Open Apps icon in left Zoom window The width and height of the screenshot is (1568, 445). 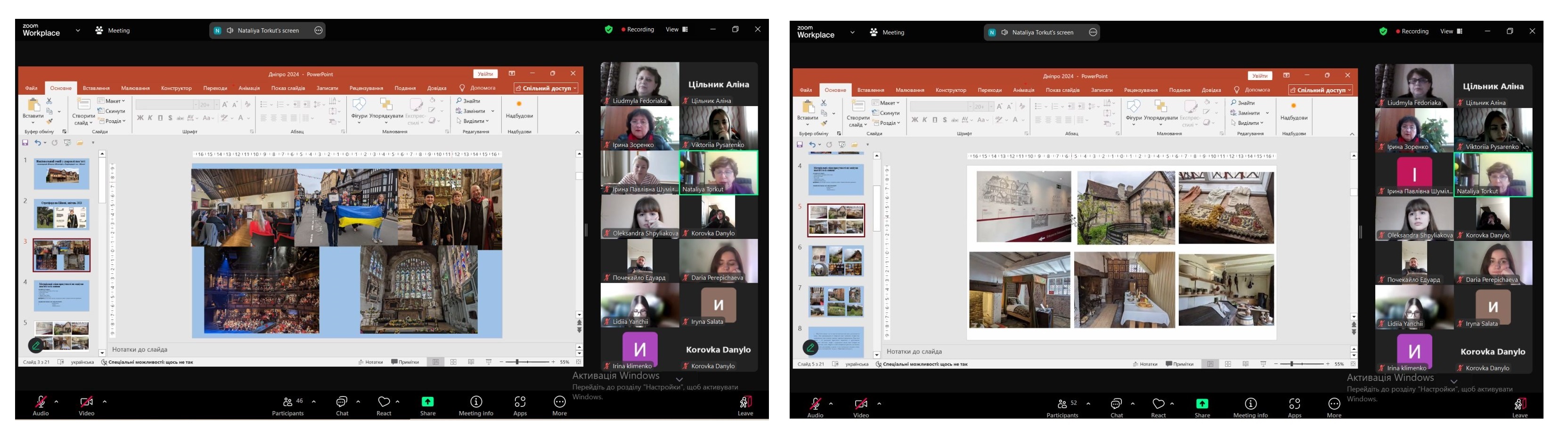(x=520, y=403)
